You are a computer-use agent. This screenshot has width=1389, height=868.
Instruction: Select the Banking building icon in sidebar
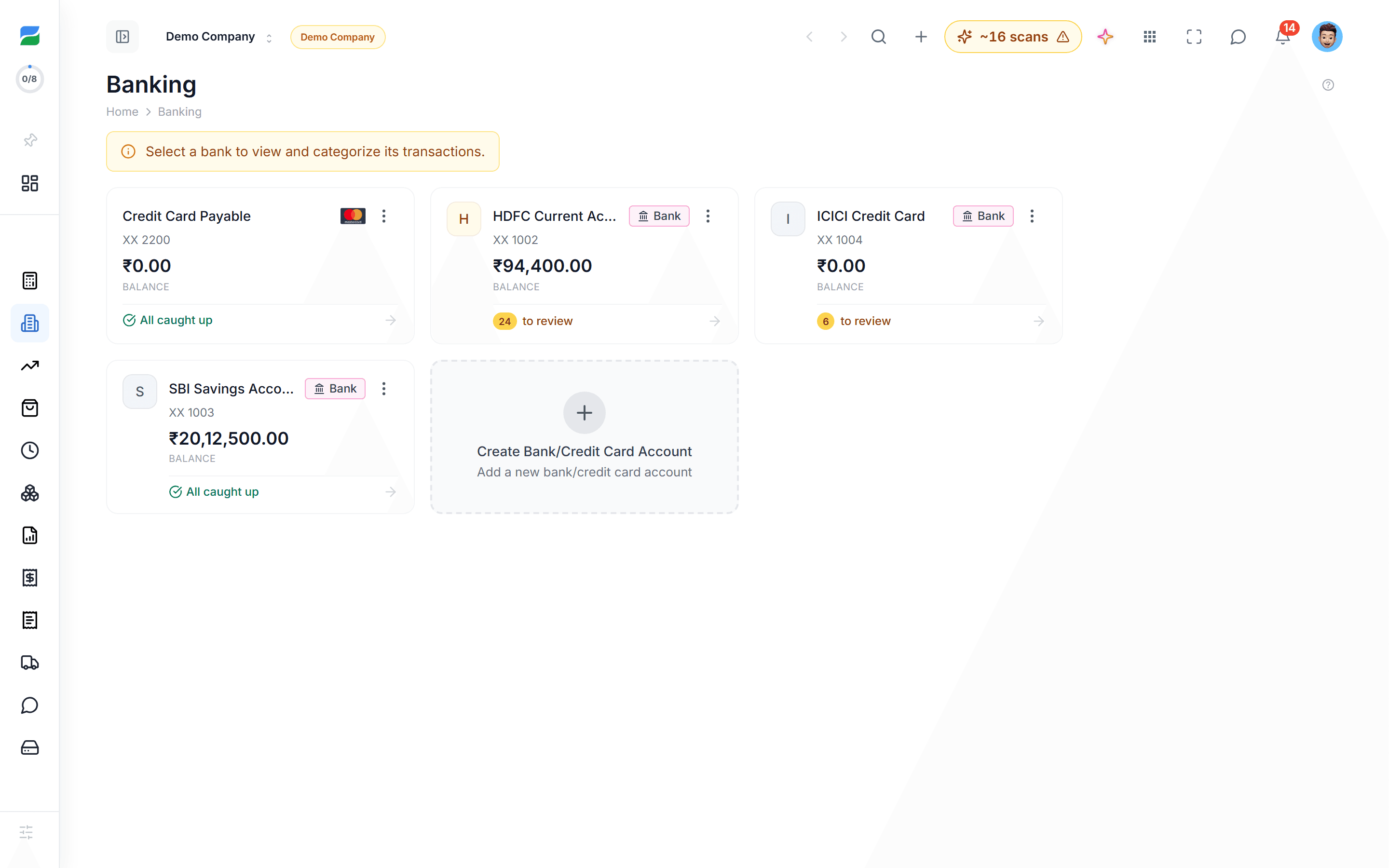click(x=30, y=323)
